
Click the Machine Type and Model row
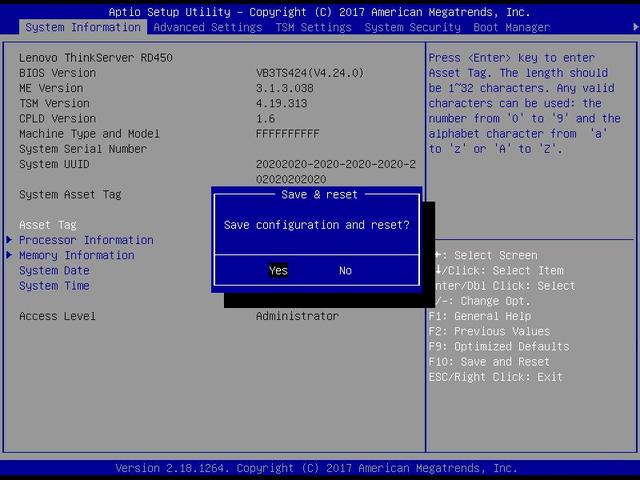(x=89, y=134)
